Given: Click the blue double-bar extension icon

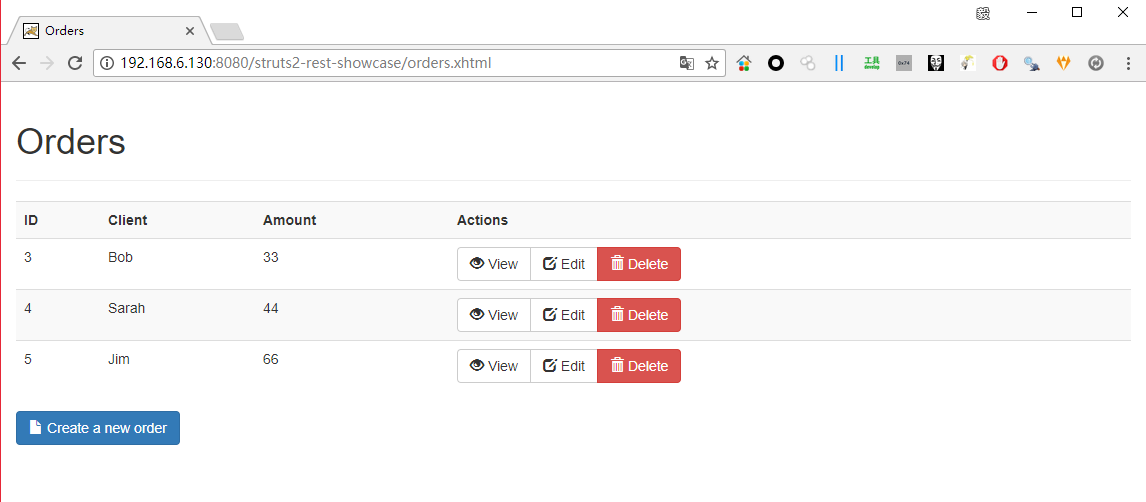Looking at the screenshot, I should (839, 64).
